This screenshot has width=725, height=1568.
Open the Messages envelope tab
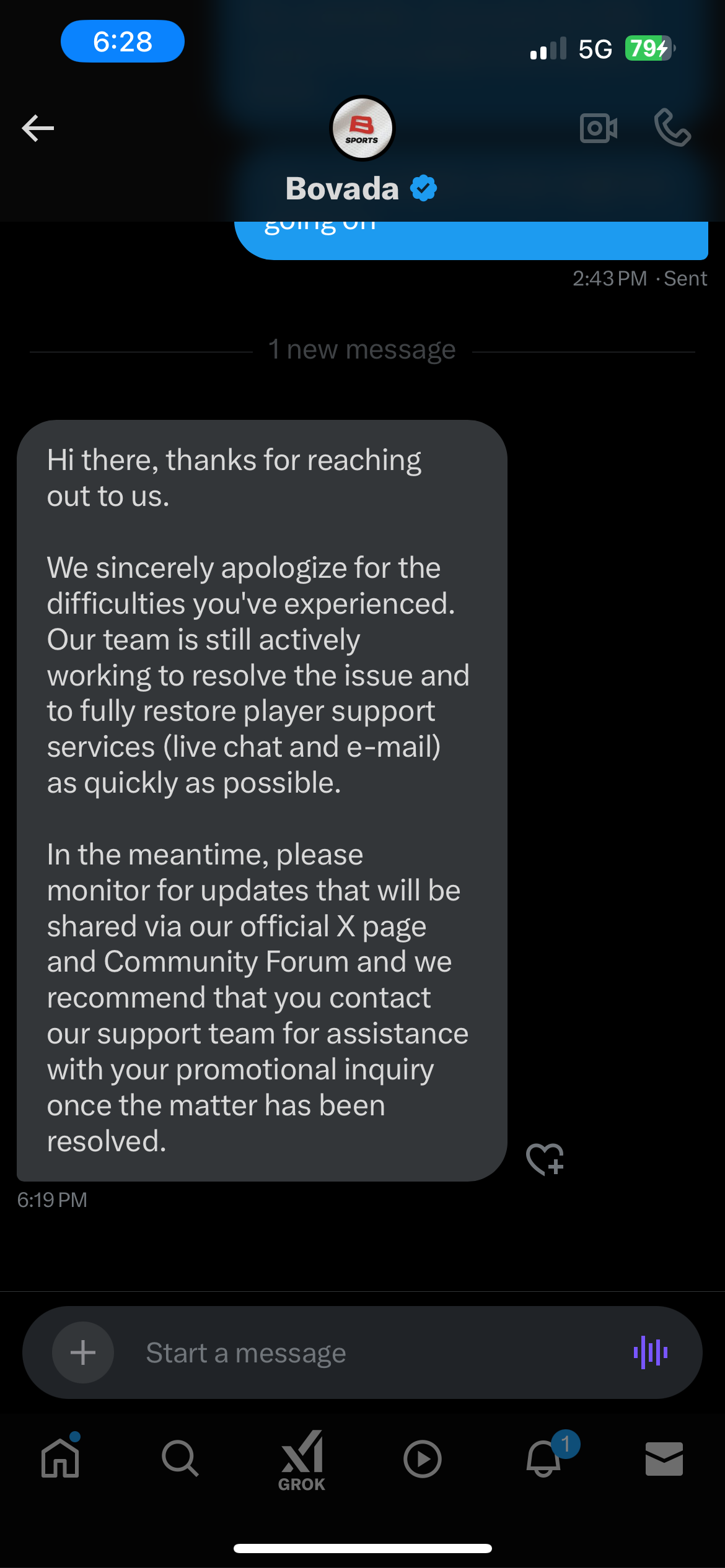coord(664,1459)
